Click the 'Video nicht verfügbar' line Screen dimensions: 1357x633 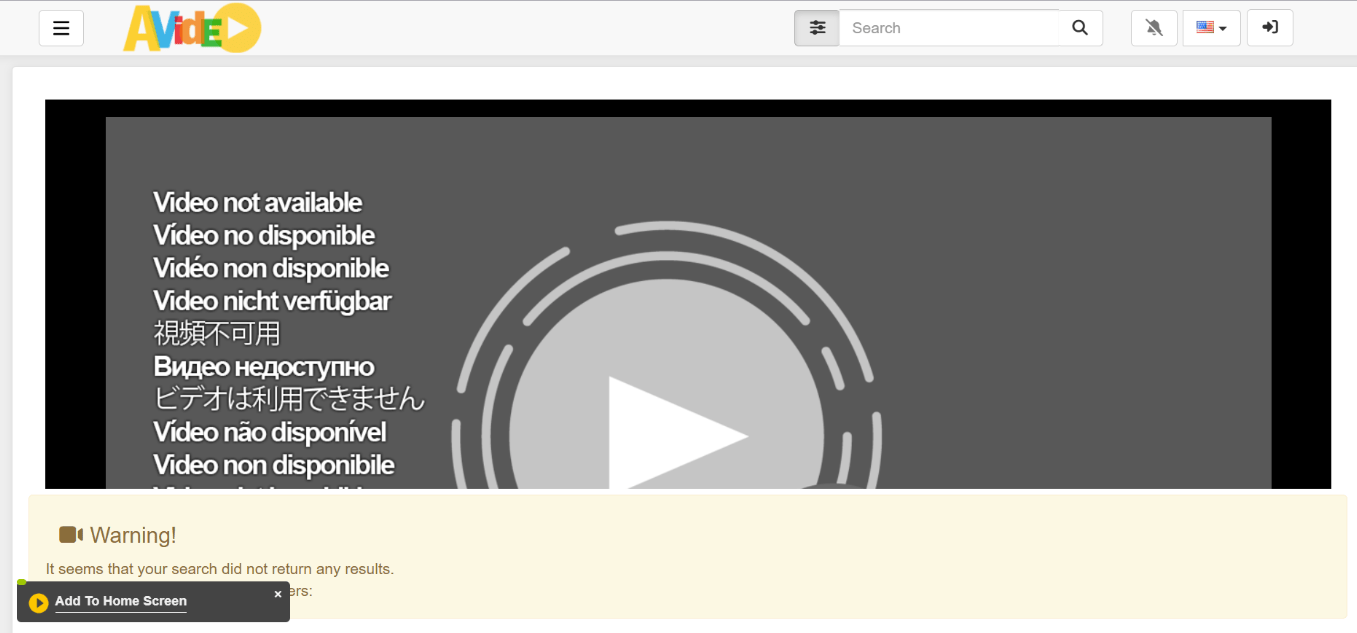coord(272,301)
